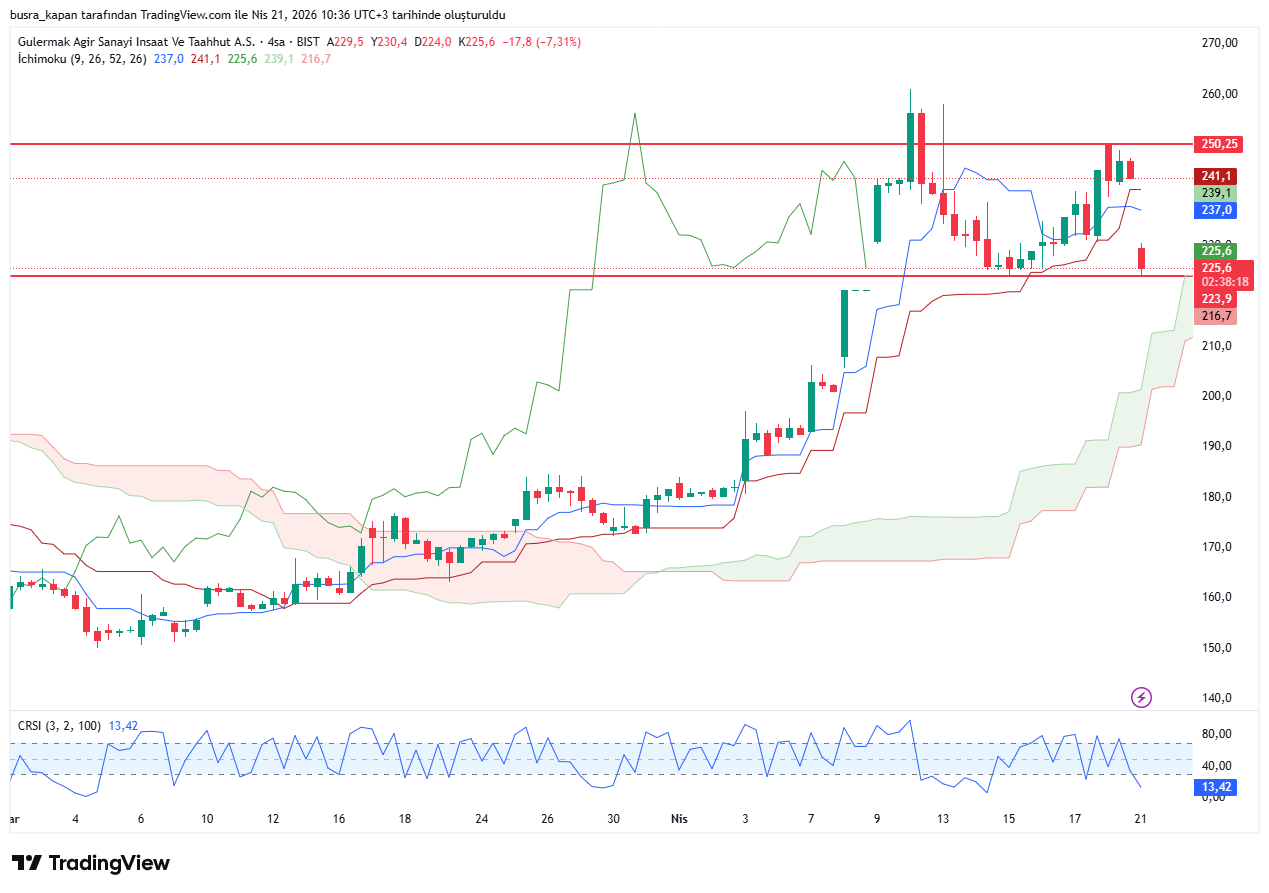Select the light green 239,1 price label
The height and width of the screenshot is (893, 1269).
(1216, 193)
